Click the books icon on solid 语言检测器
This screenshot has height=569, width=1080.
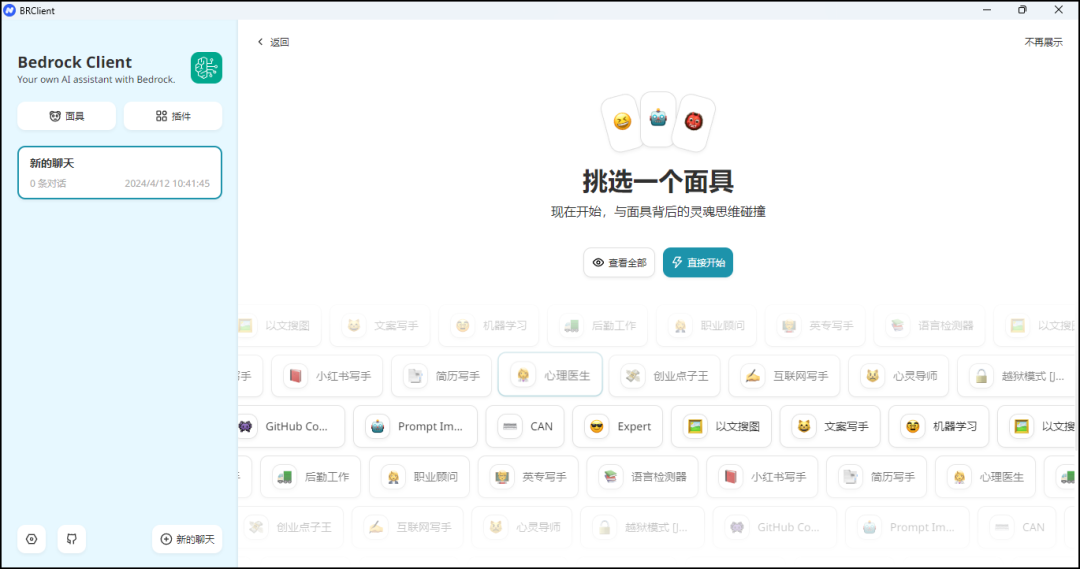point(611,477)
